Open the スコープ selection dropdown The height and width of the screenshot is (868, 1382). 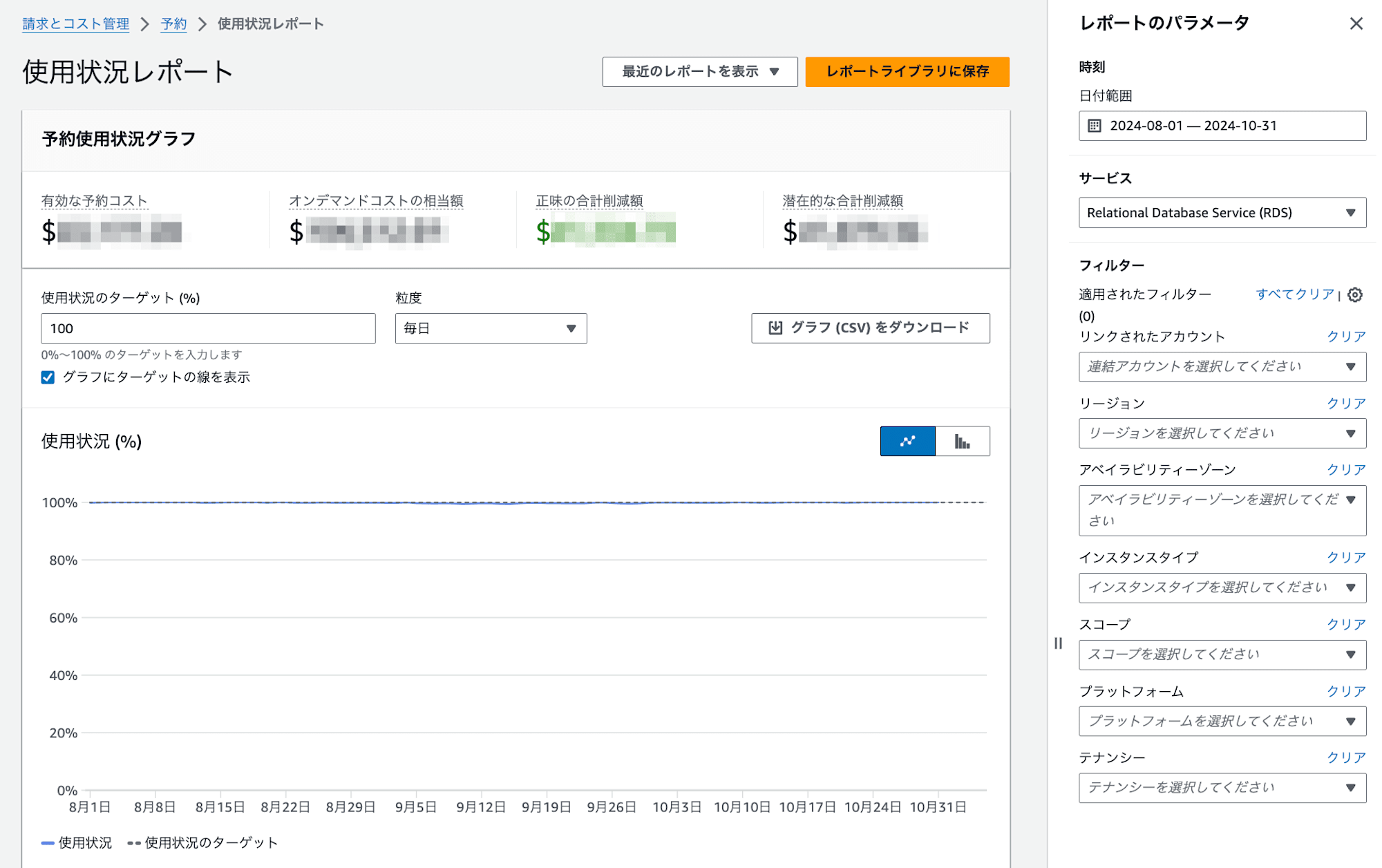coord(1222,654)
